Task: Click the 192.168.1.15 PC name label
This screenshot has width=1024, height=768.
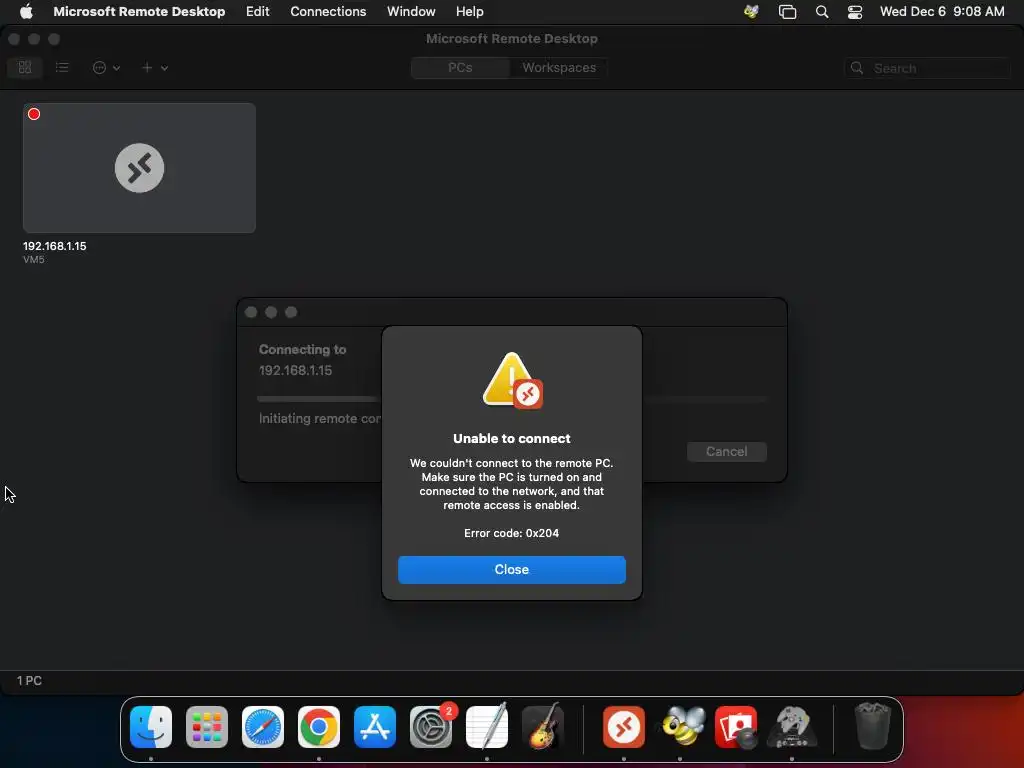Action: coord(54,246)
